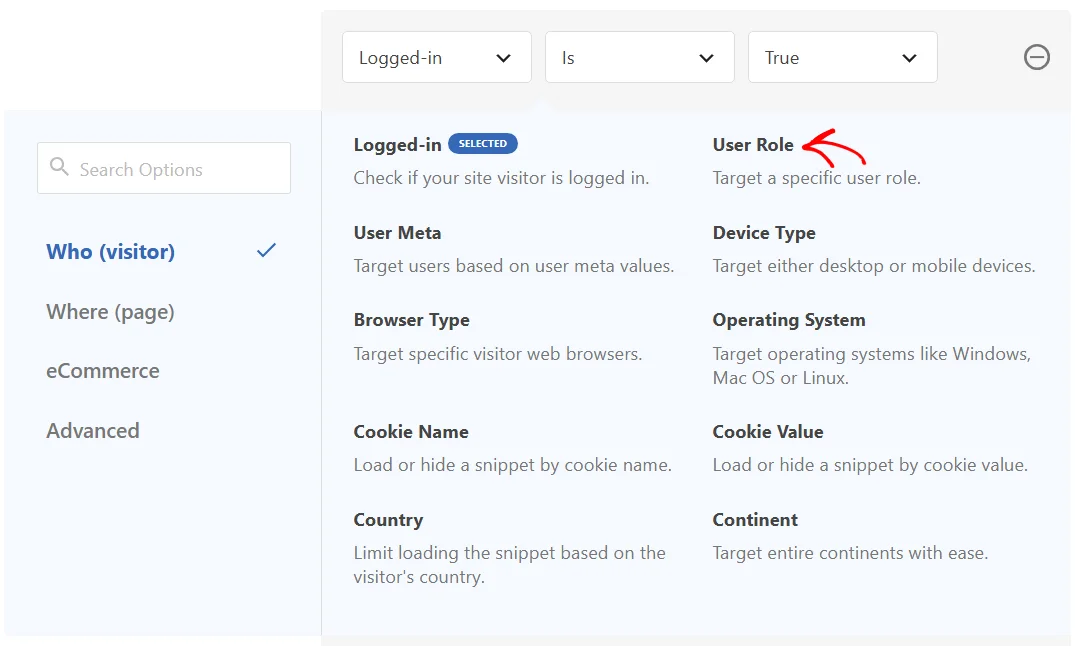Viewport: 1075px width, 646px height.
Task: Choose the Continent option
Action: click(x=756, y=520)
